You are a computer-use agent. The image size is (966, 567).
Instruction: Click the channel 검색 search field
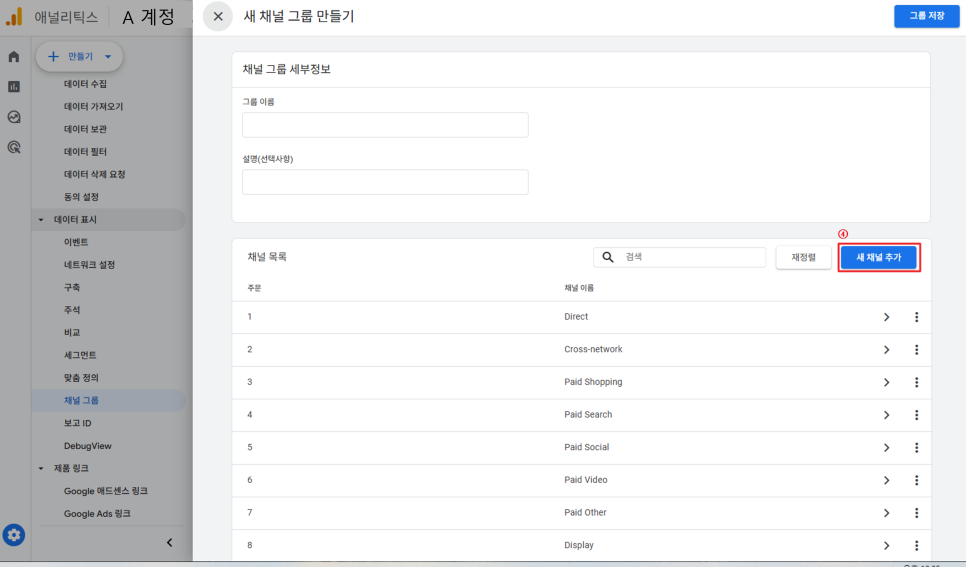[680, 257]
